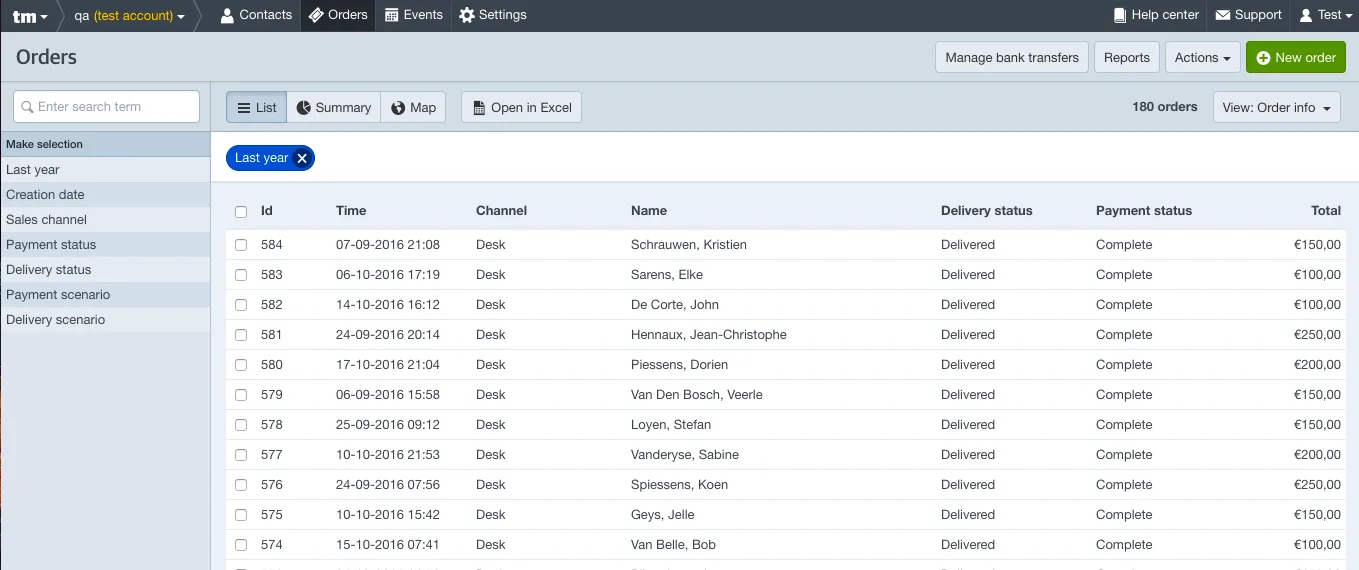Viewport: 1359px width, 570px height.
Task: Open order for Sarens, Elke
Action: (x=667, y=275)
